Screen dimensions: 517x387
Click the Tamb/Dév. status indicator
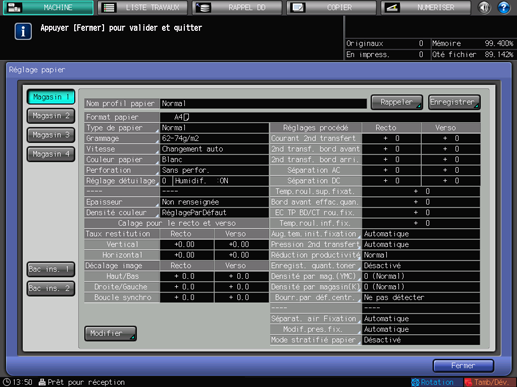point(490,382)
